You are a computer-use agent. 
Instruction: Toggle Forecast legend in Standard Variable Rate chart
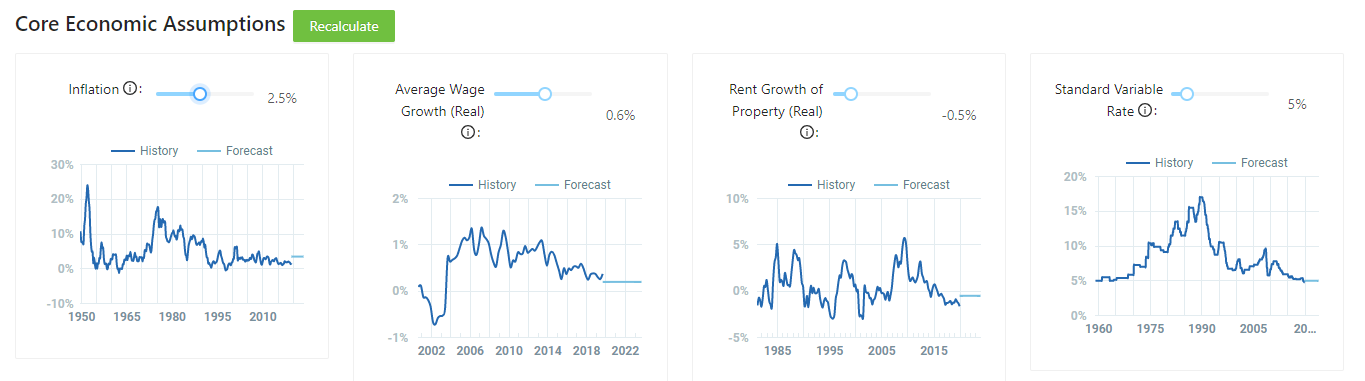click(1249, 163)
